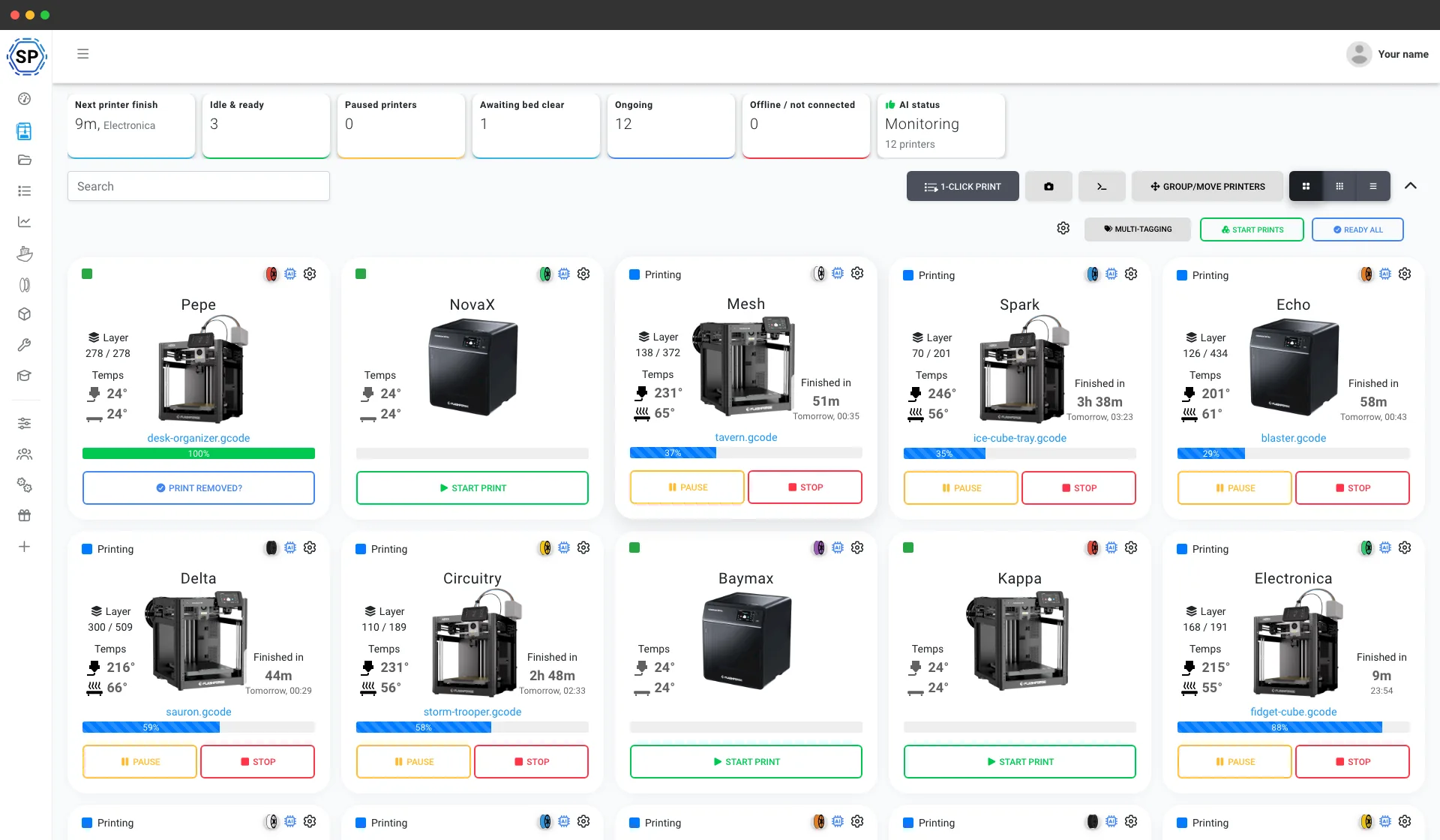This screenshot has height=840, width=1440.
Task: Click AI chip icon on NovaX card
Action: 564,274
